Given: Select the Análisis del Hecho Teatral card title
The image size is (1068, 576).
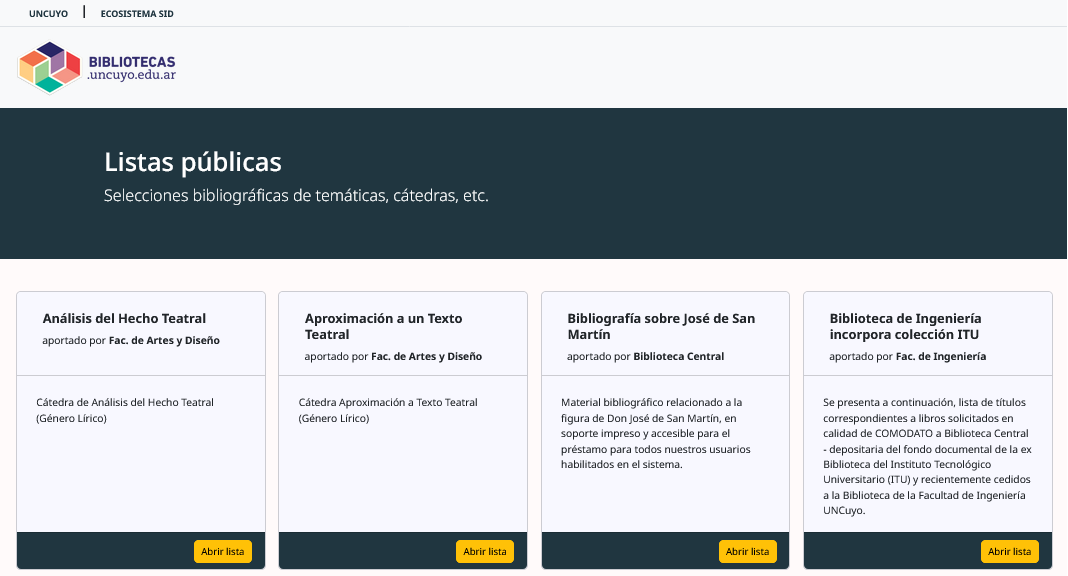Looking at the screenshot, I should pyautogui.click(x=124, y=318).
